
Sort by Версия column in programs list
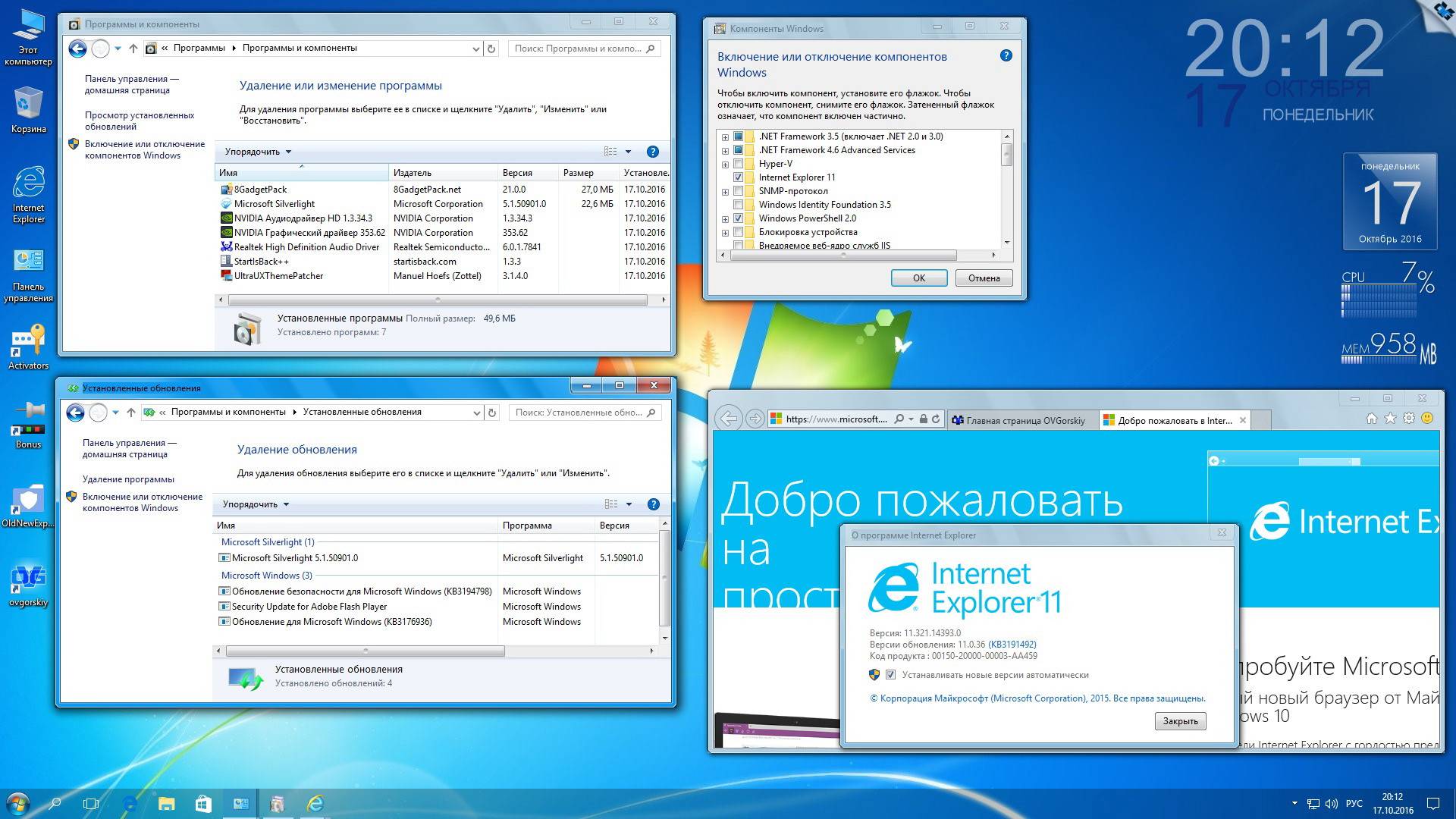click(529, 173)
